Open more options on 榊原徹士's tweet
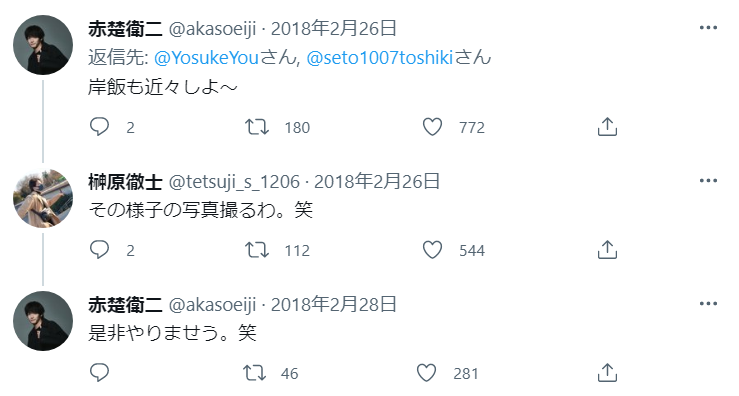Image resolution: width=739 pixels, height=396 pixels. [708, 181]
